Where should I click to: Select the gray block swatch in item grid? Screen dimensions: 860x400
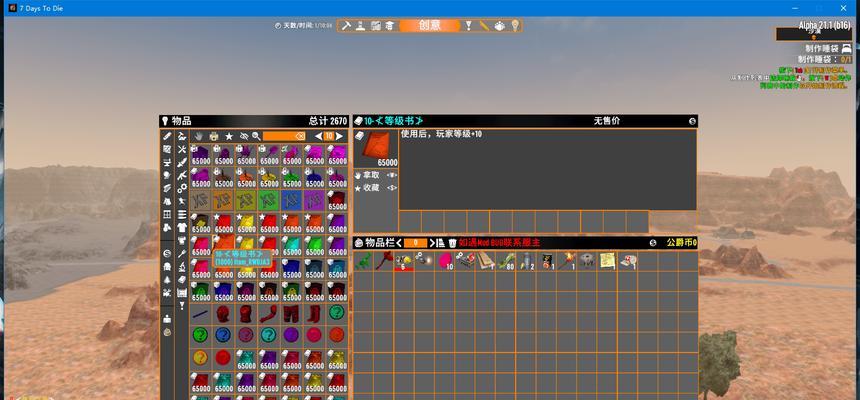(x=201, y=200)
